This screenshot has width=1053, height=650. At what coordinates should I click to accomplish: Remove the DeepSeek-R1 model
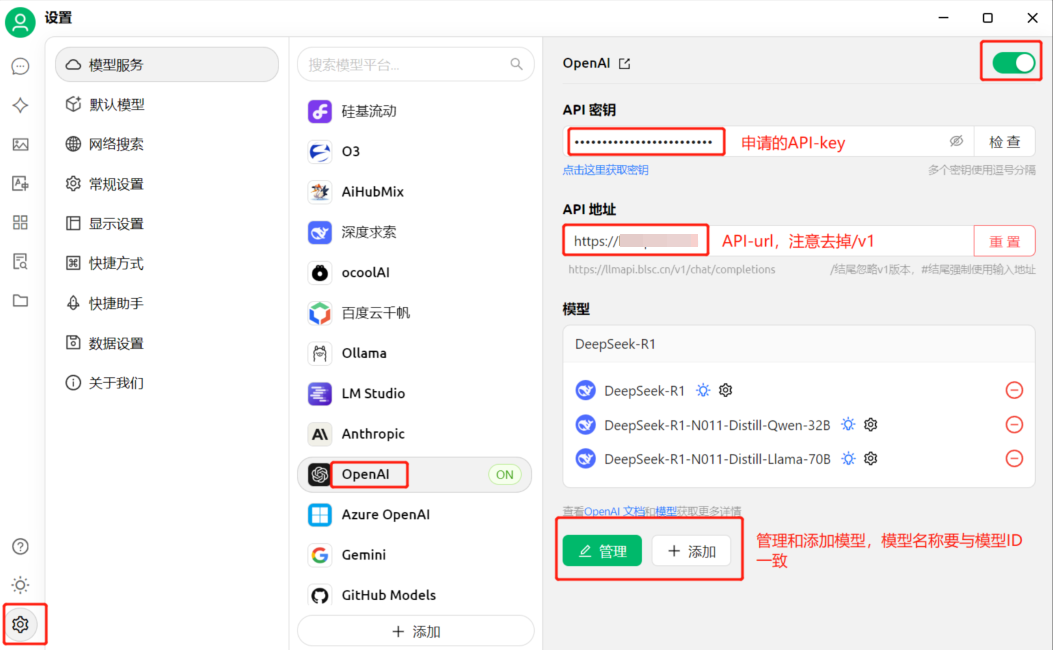click(1014, 390)
